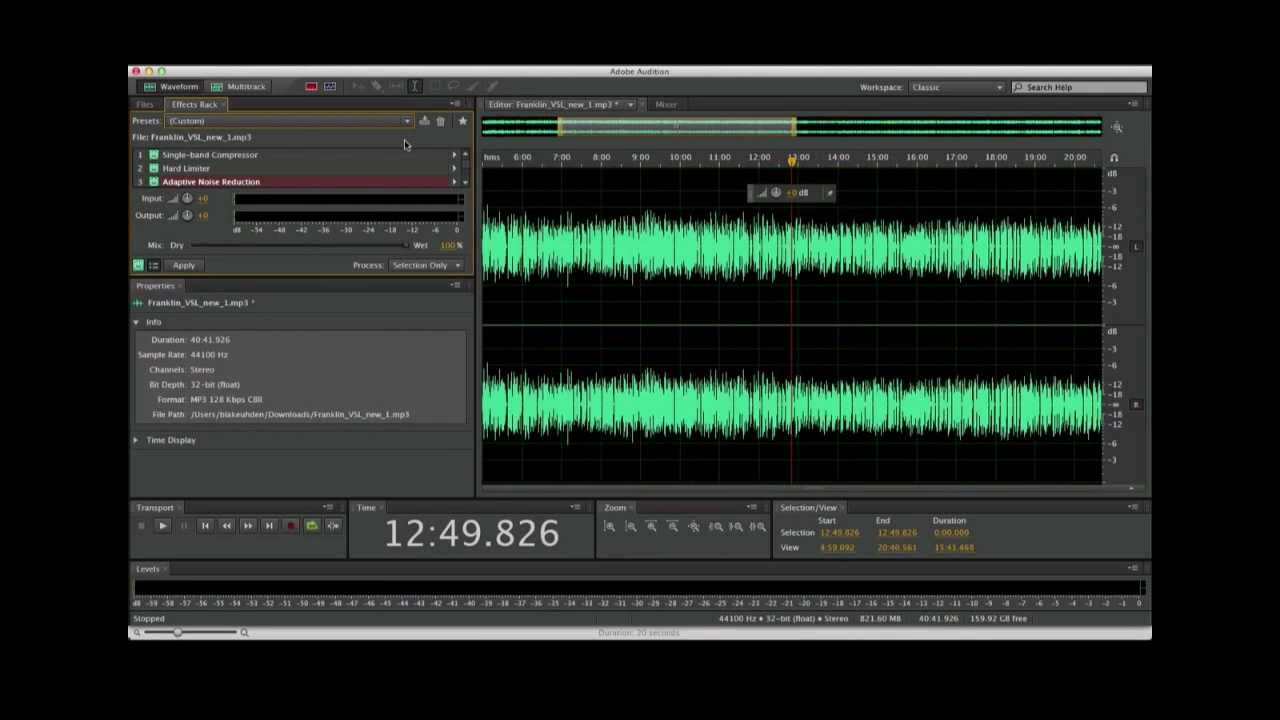Image resolution: width=1280 pixels, height=720 pixels.
Task: Toggle the main effects rack power button
Action: [x=138, y=265]
